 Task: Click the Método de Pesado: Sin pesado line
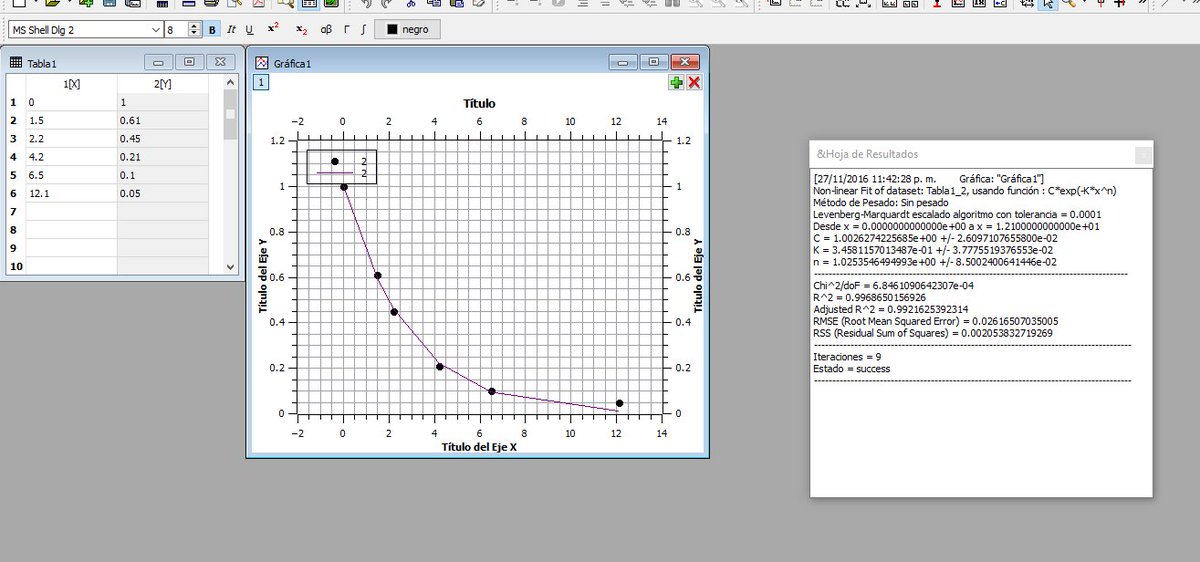coord(881,202)
